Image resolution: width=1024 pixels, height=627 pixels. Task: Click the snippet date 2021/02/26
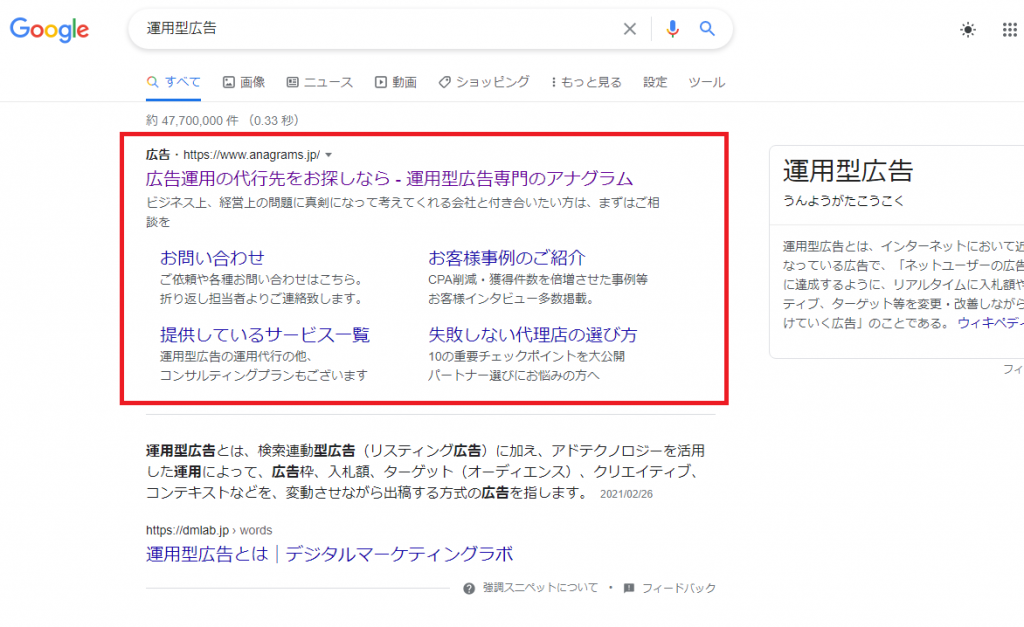pyautogui.click(x=626, y=494)
